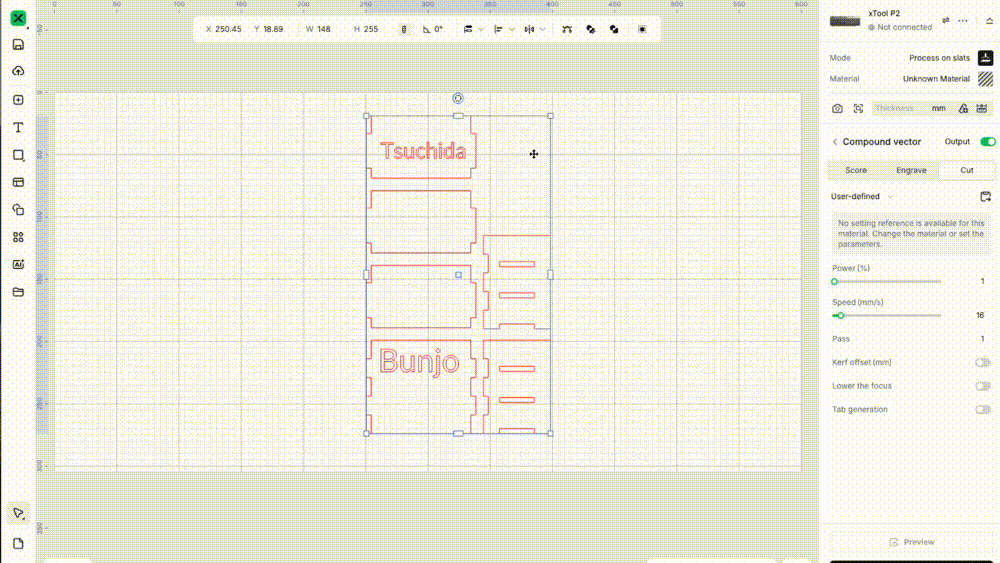Click the switch device arrows icon
1000x563 pixels.
click(945, 20)
